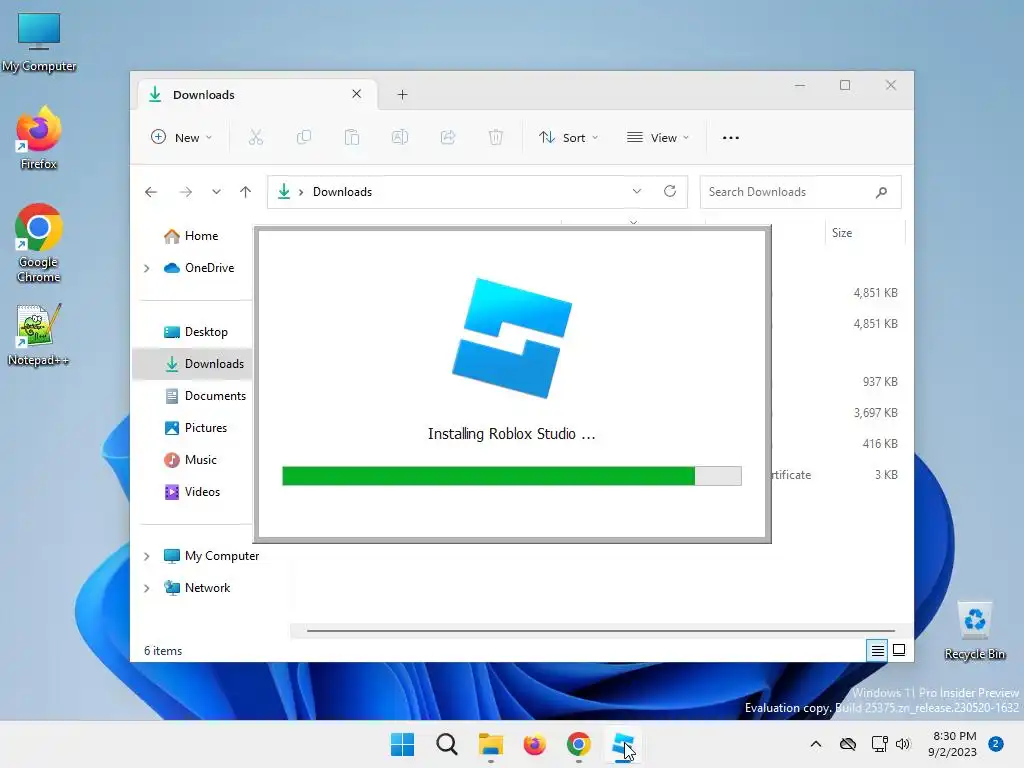1024x768 pixels.
Task: Click the Paste icon in Explorer toolbar
Action: pos(352,137)
